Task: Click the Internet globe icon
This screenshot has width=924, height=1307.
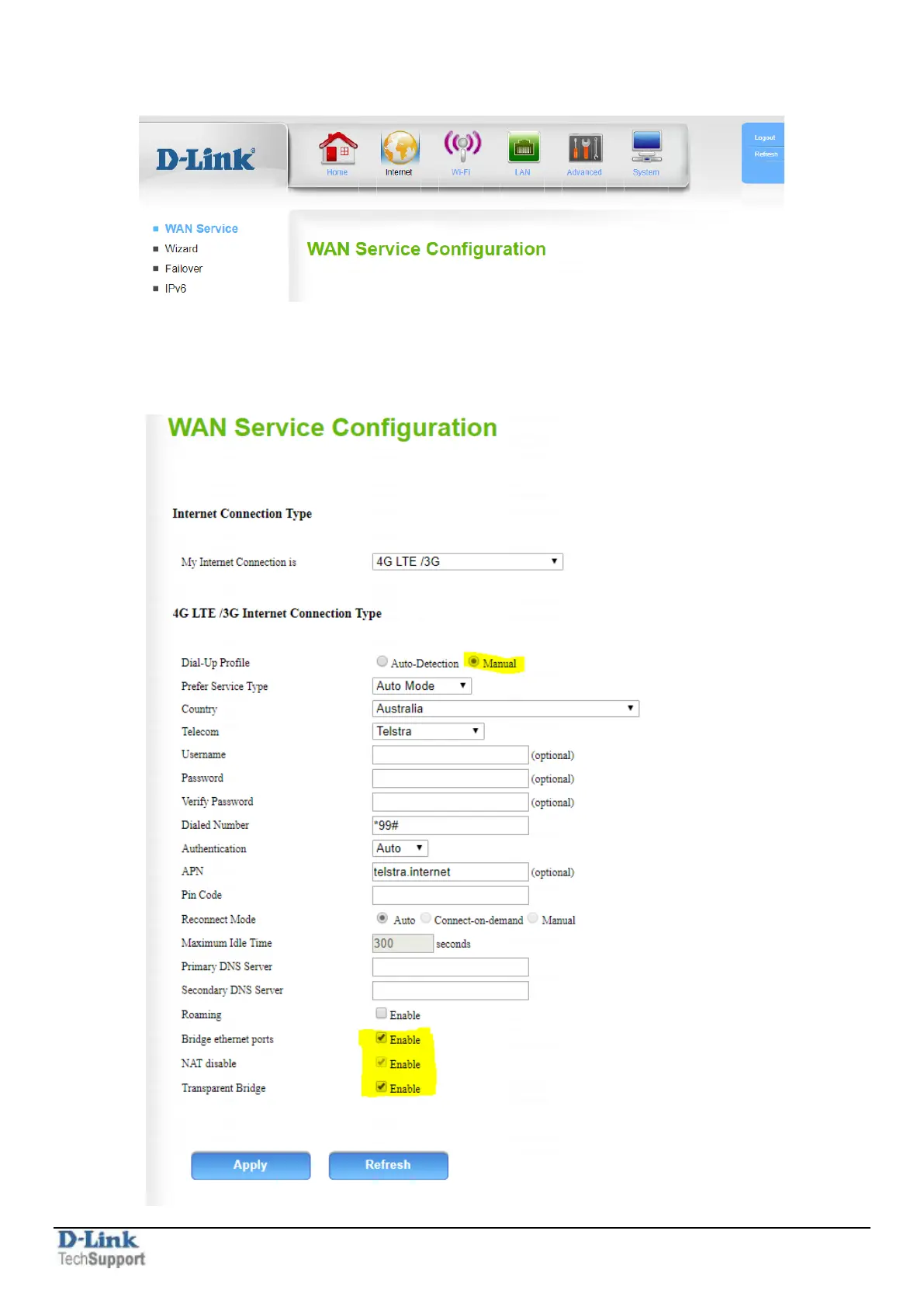Action: click(x=400, y=147)
